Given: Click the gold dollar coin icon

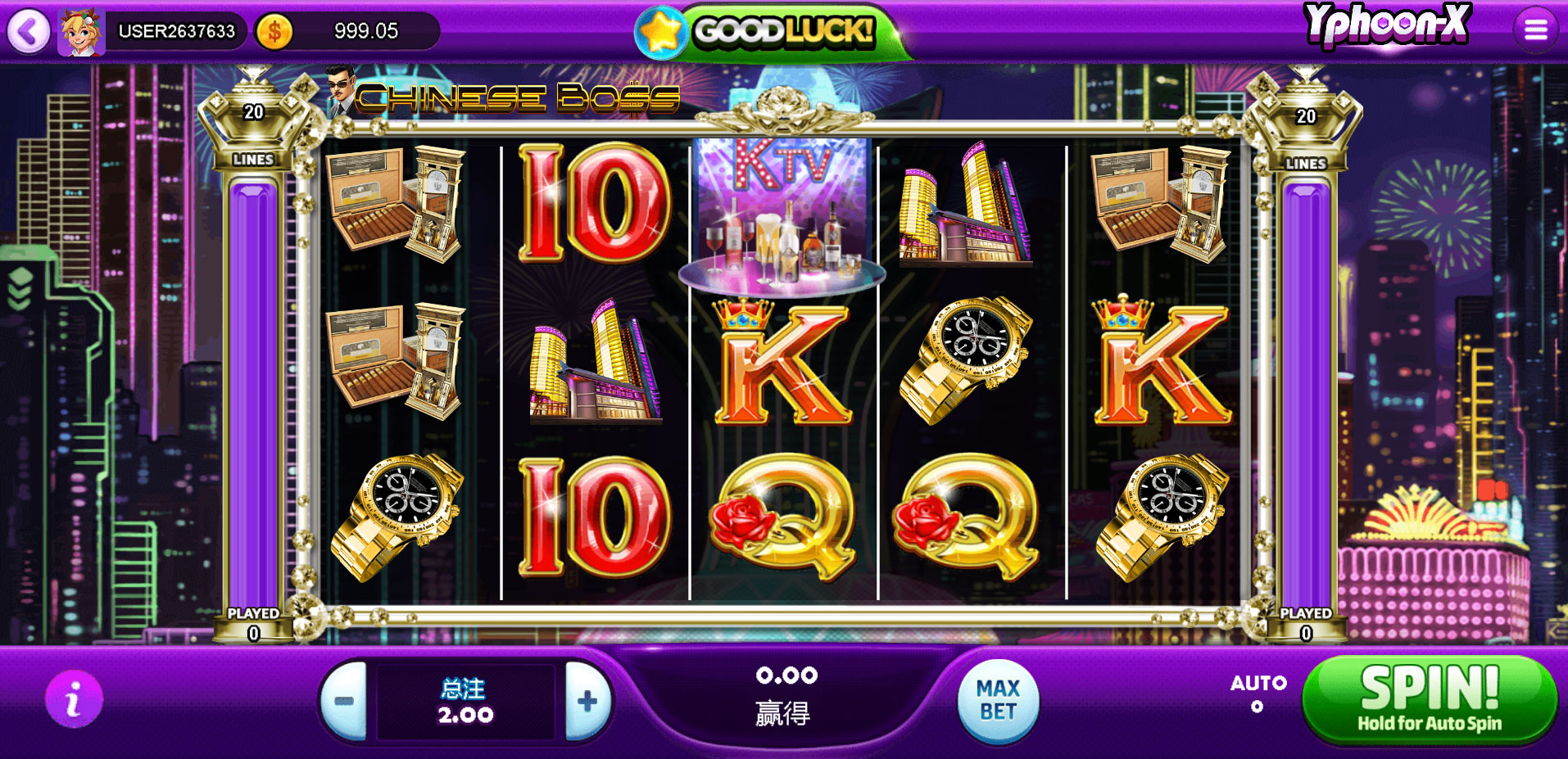Looking at the screenshot, I should pyautogui.click(x=274, y=32).
